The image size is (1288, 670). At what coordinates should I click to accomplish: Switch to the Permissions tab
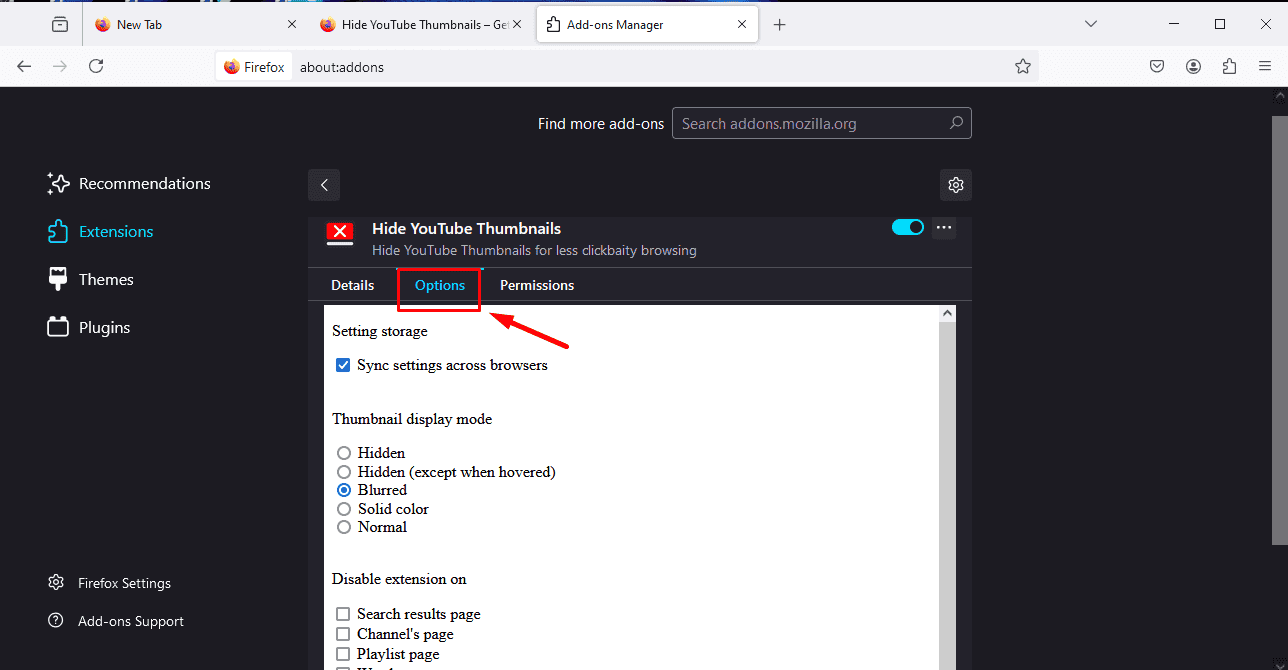pyautogui.click(x=537, y=285)
